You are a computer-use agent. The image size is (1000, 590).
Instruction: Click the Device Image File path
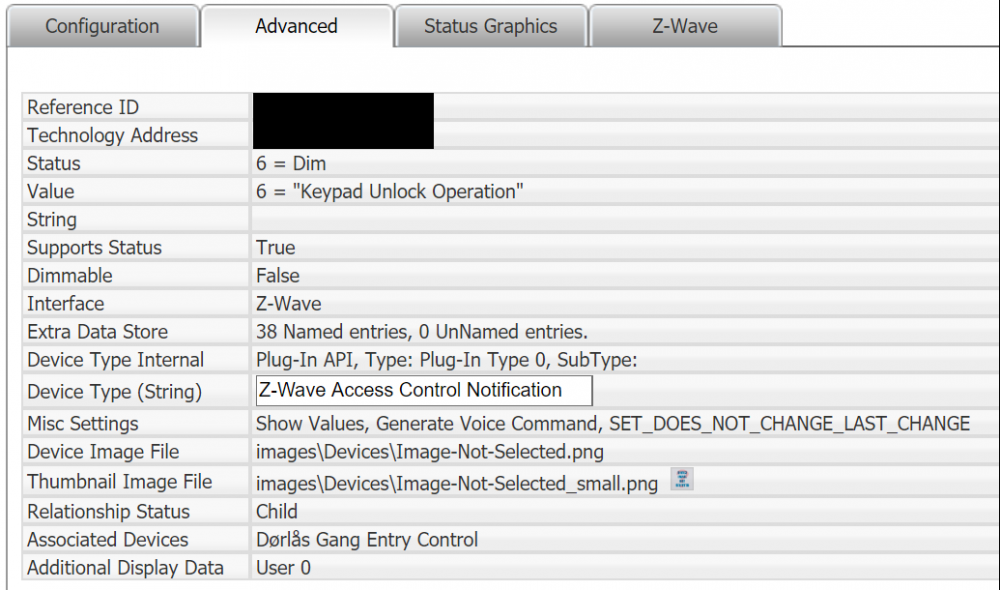430,452
